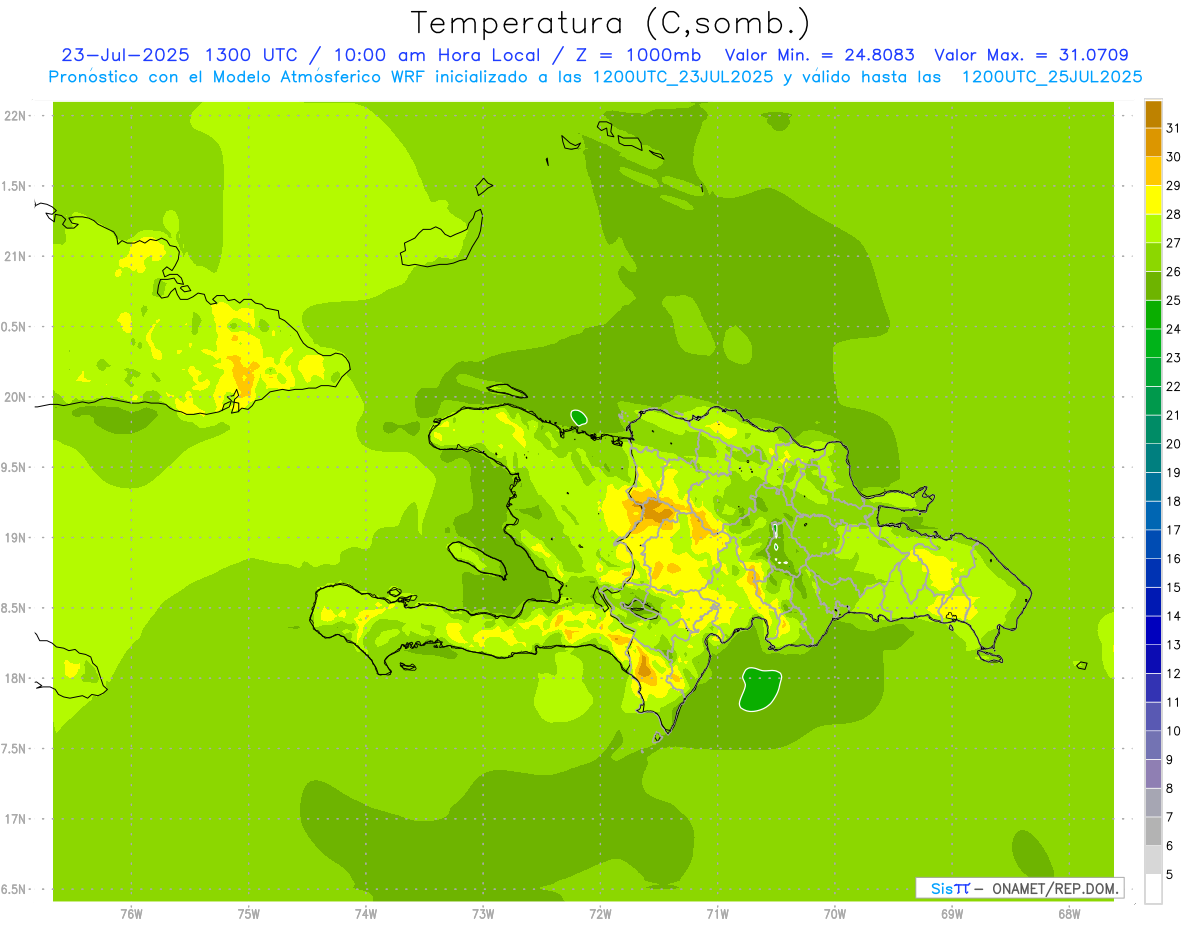Click the valid-until time '1200UTC_25JUL2025'

[x=1052, y=77]
